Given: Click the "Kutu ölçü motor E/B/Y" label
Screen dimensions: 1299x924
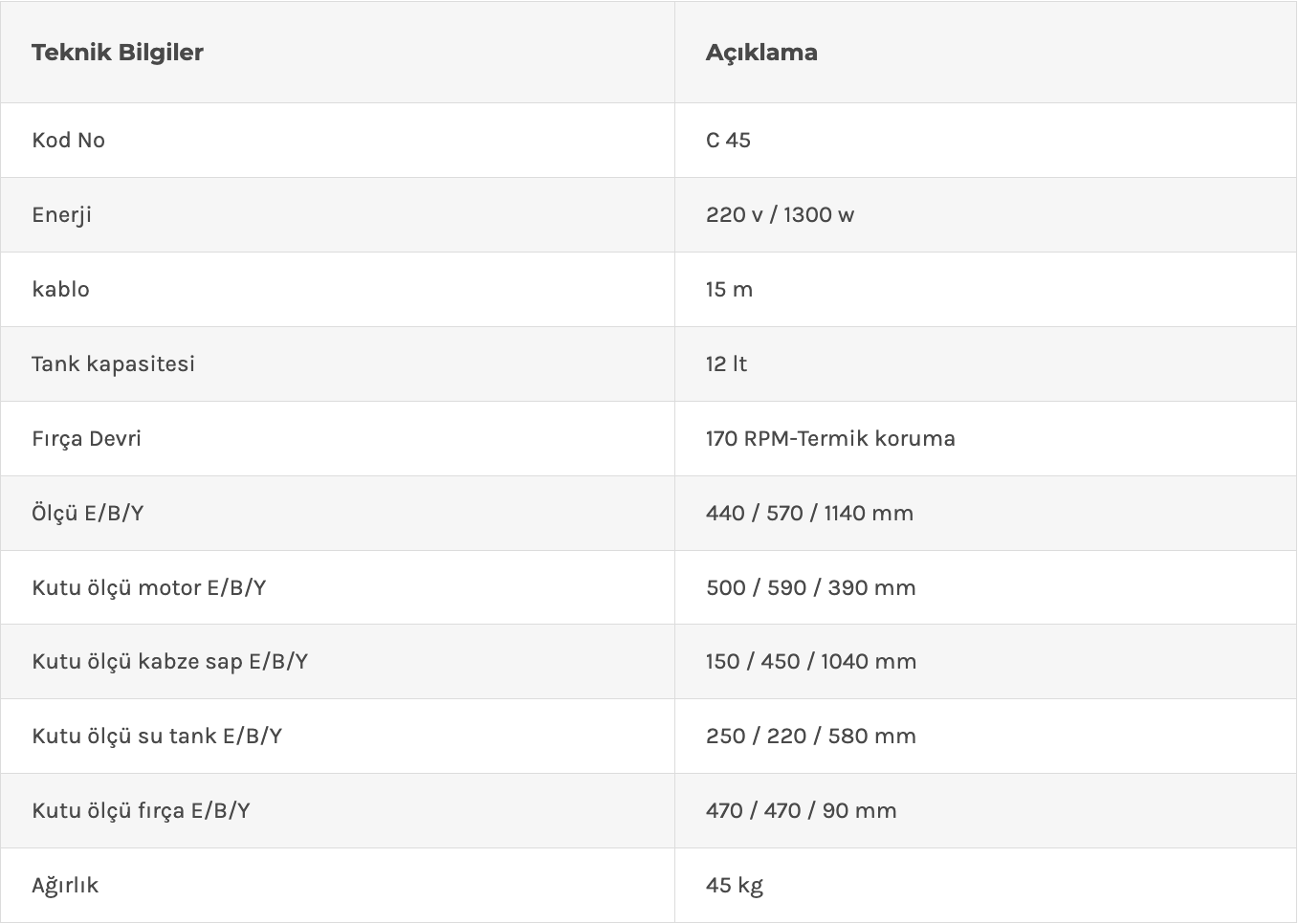Looking at the screenshot, I should [149, 588].
